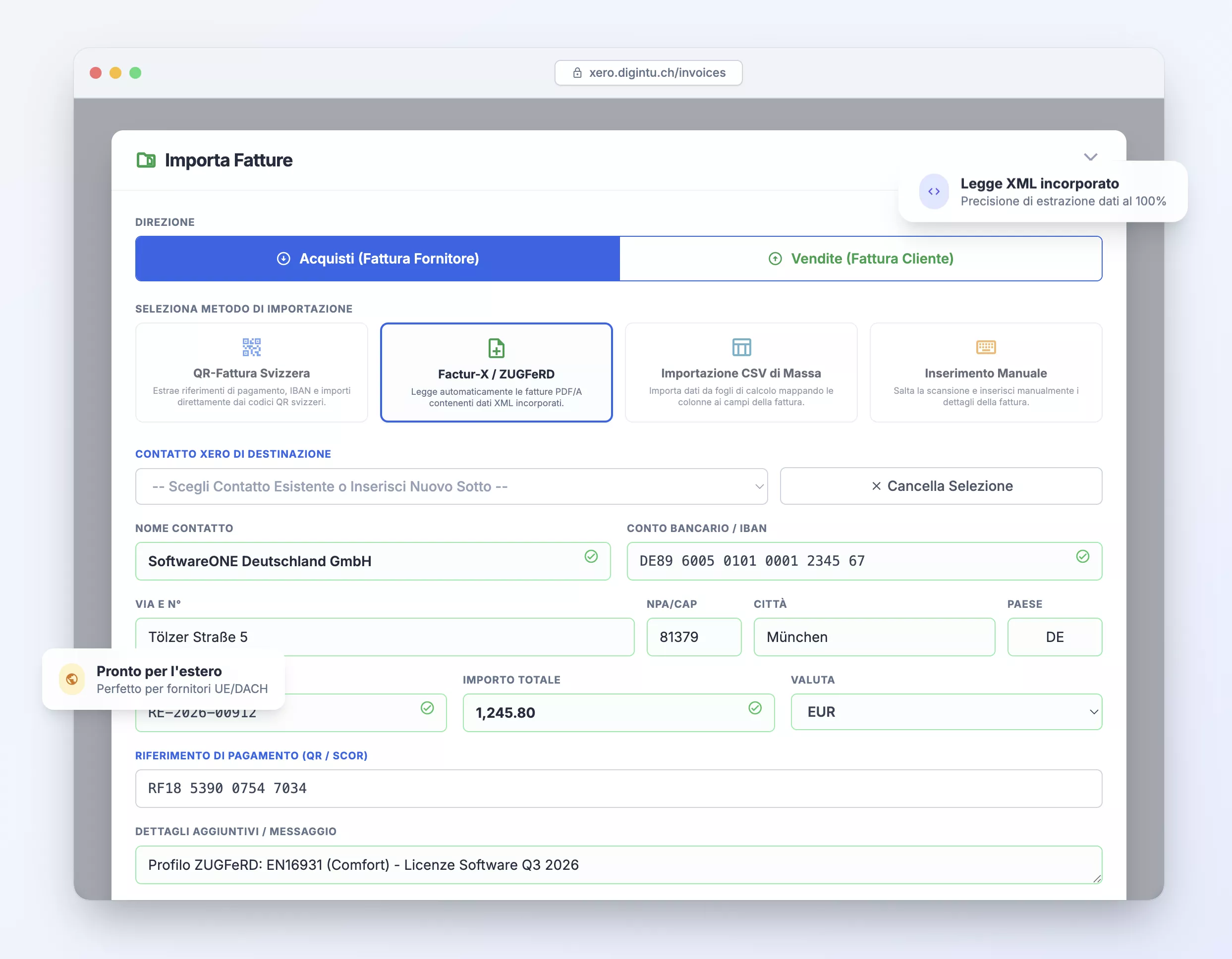Screen dimensions: 1232x959
Task: Click the X icon on Cancella Selezione
Action: tap(876, 486)
